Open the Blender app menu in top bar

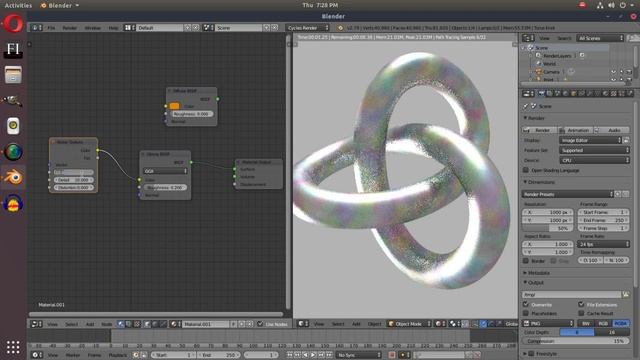[x=60, y=5]
